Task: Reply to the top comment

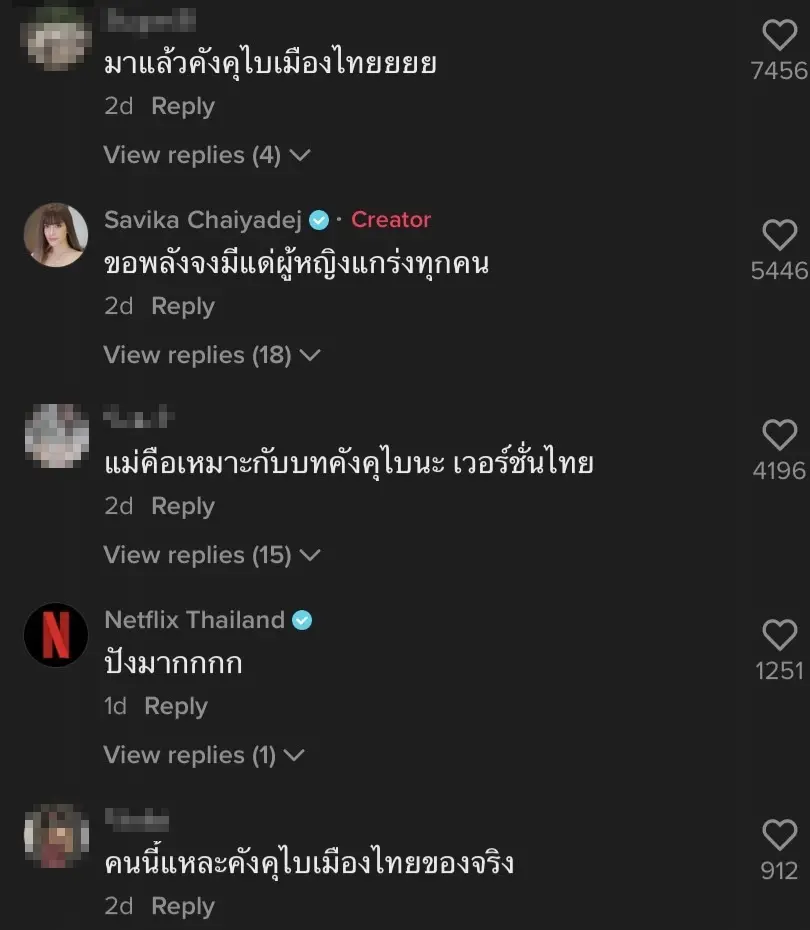Action: point(183,106)
